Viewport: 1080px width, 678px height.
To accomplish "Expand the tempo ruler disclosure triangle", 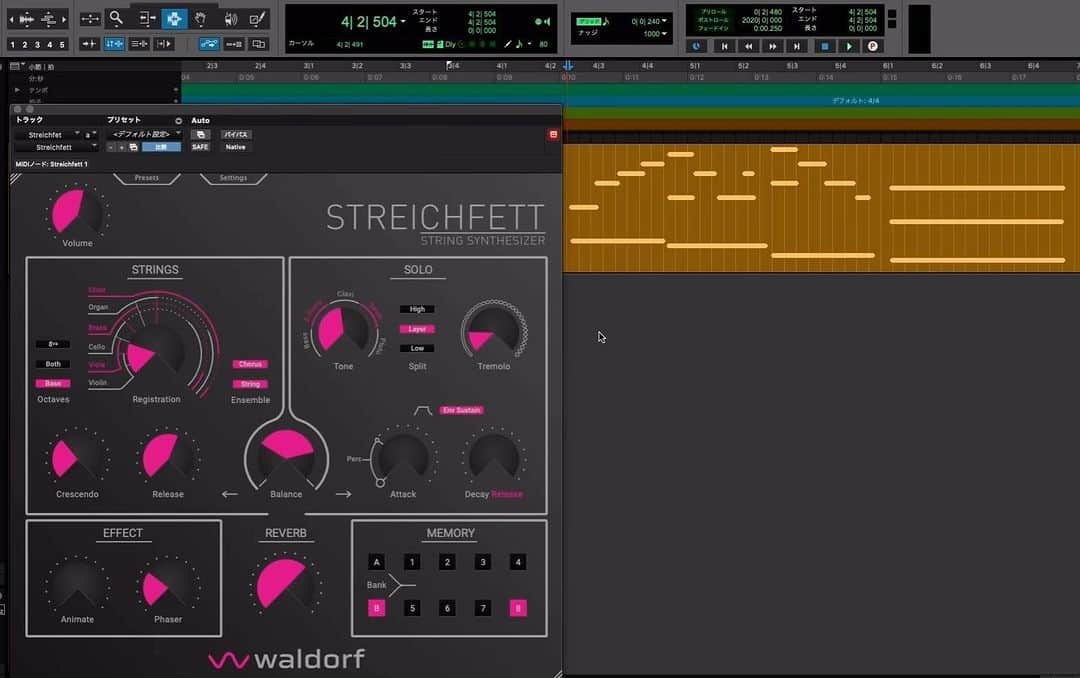I will [17, 90].
